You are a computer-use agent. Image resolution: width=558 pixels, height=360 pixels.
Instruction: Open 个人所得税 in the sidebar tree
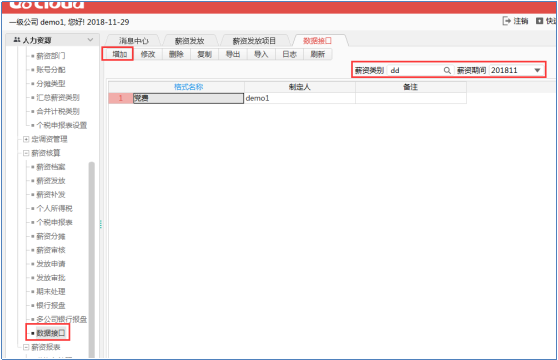[54, 208]
